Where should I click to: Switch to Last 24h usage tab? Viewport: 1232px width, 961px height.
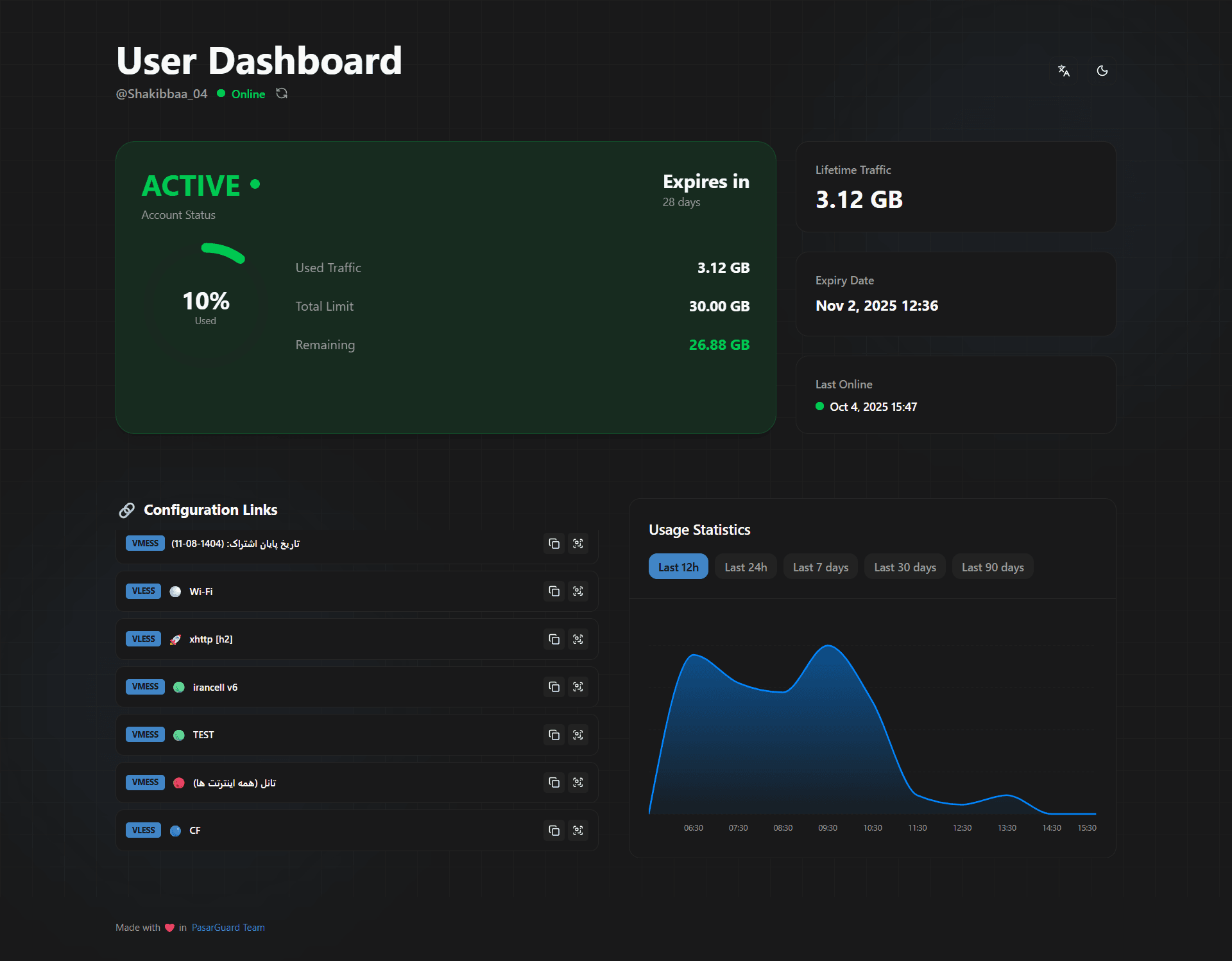point(745,567)
